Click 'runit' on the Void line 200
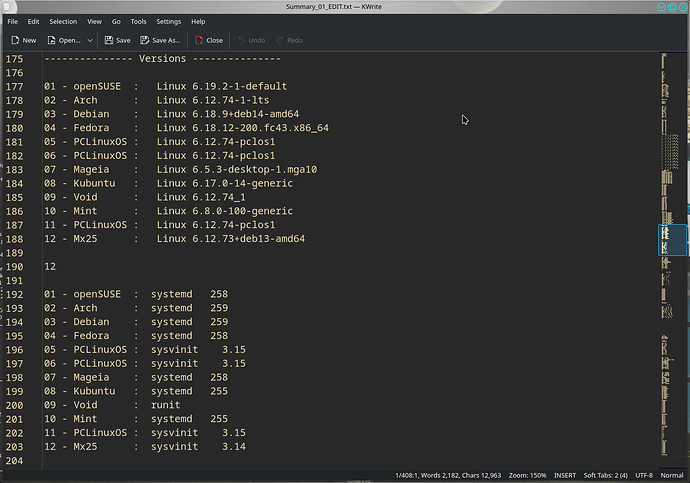This screenshot has height=483, width=690. coord(165,405)
